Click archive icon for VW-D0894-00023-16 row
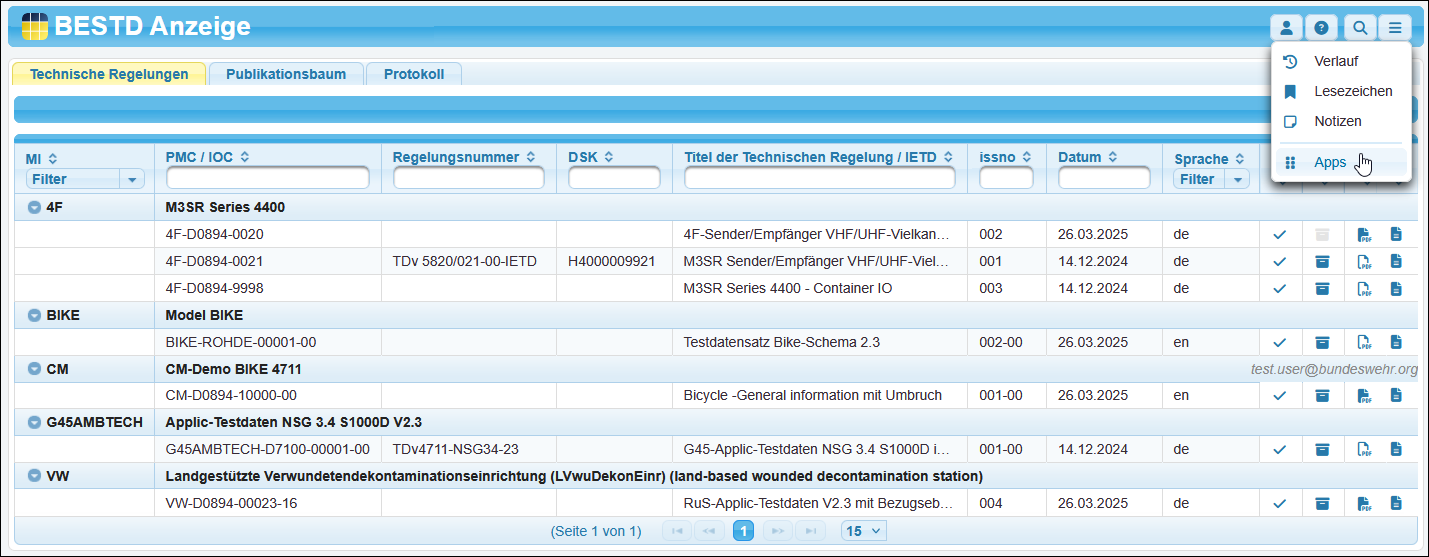Viewport: 1429px width, 557px height. 1322,503
